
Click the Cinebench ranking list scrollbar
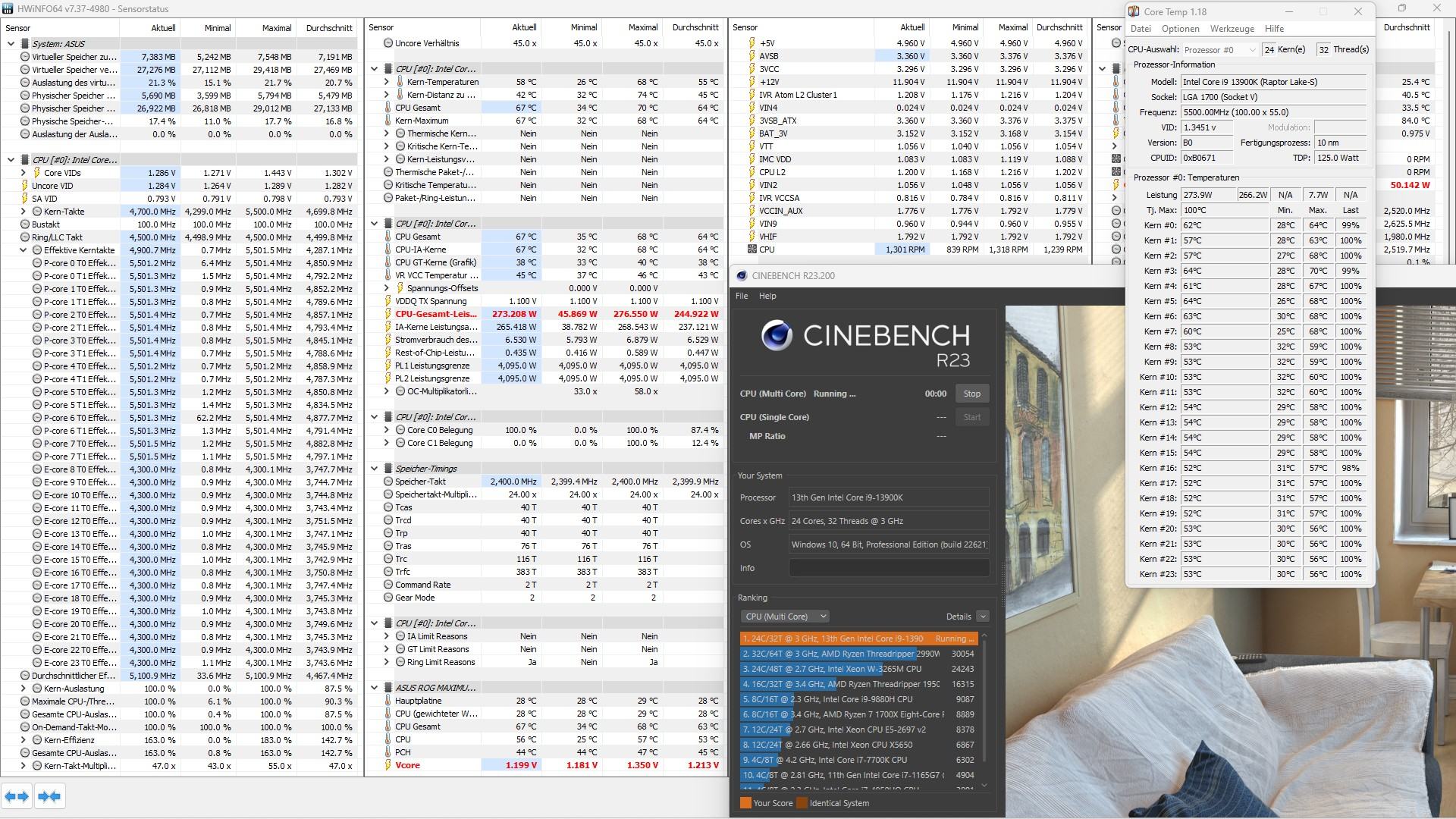[x=984, y=701]
